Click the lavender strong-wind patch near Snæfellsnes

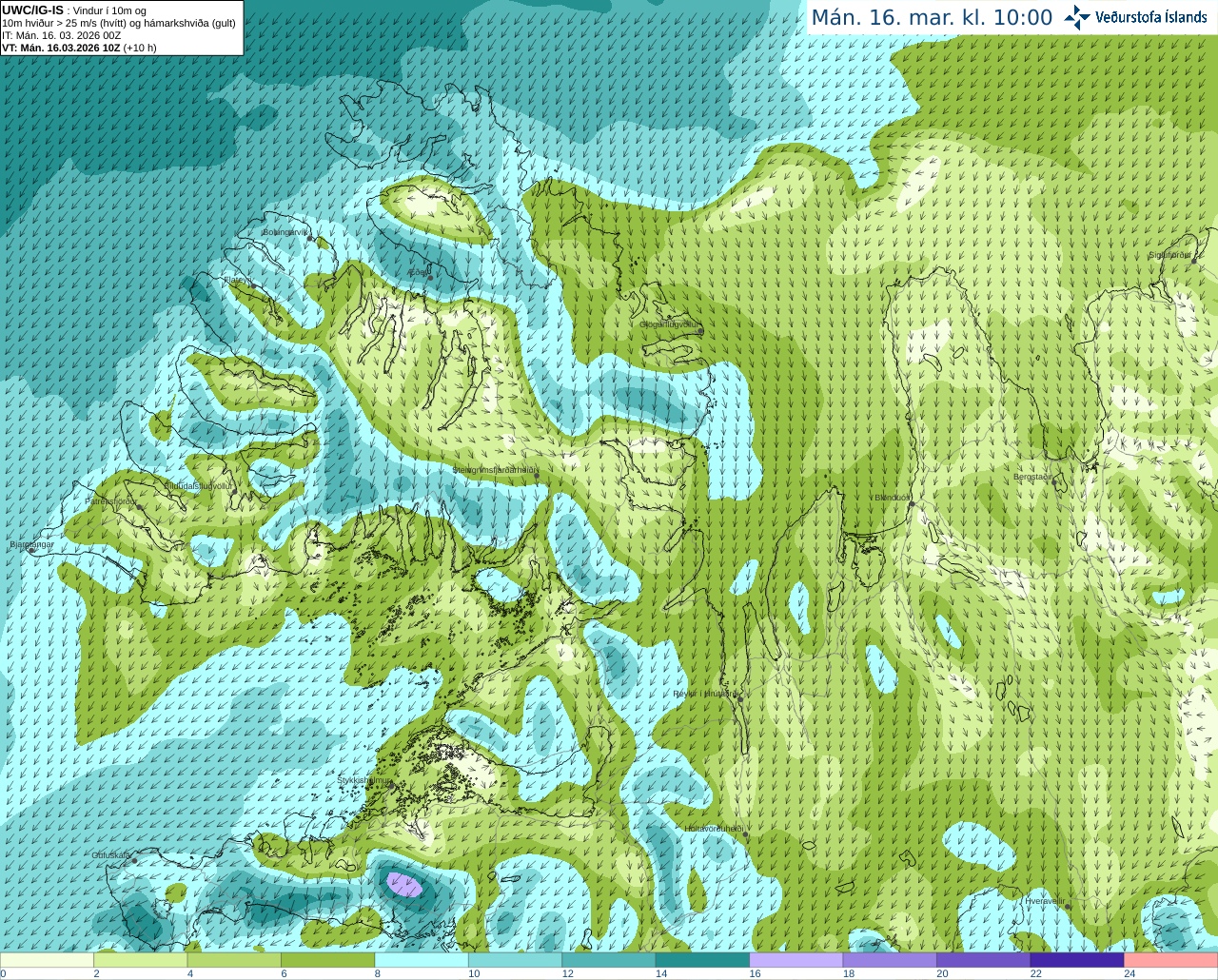tap(404, 885)
